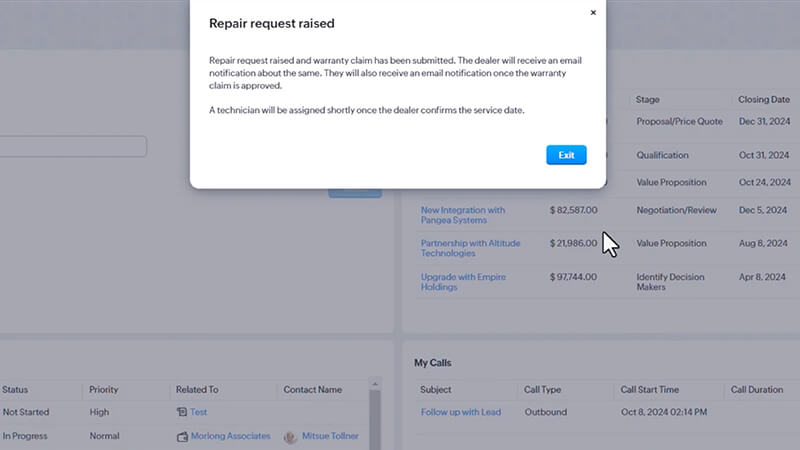Click the Related To column header
Image resolution: width=800 pixels, height=450 pixels.
197,389
